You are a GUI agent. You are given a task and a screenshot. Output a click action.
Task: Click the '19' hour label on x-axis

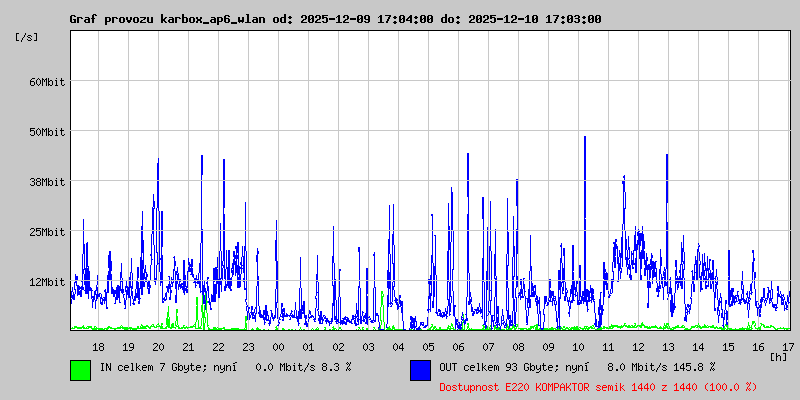pyautogui.click(x=129, y=347)
